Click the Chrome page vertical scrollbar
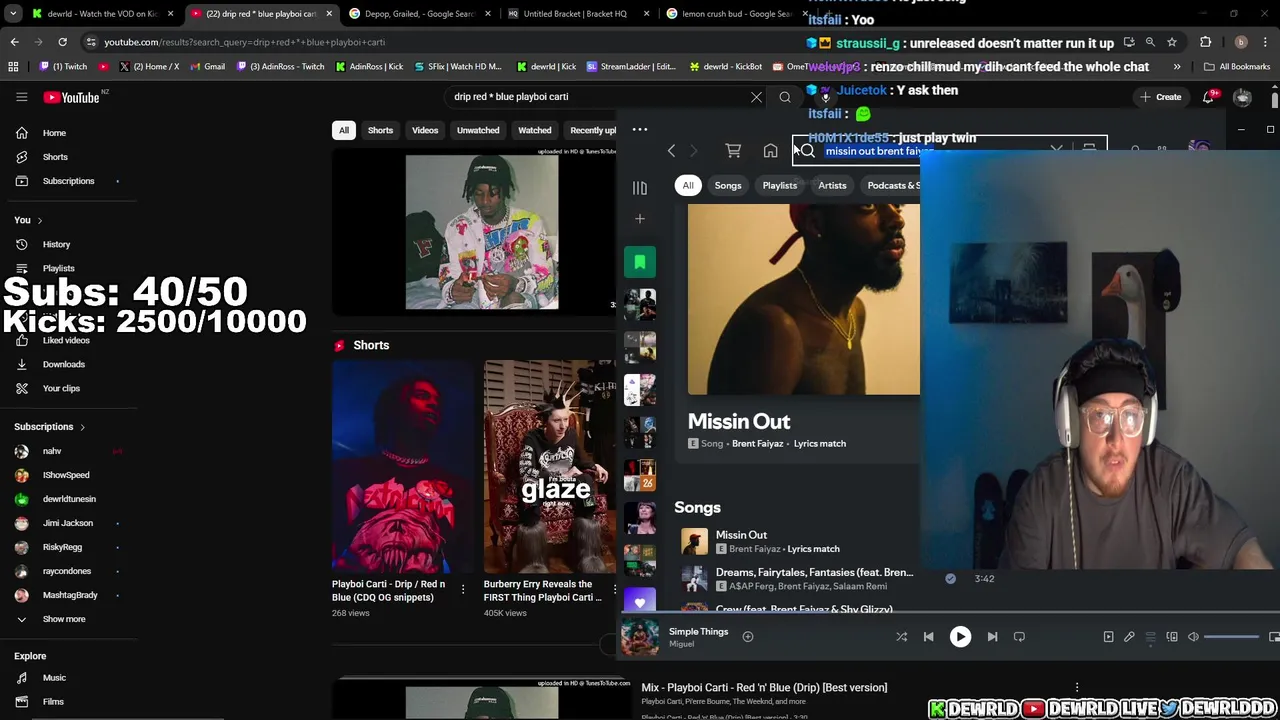Viewport: 1280px width, 720px height. pyautogui.click(x=1274, y=100)
